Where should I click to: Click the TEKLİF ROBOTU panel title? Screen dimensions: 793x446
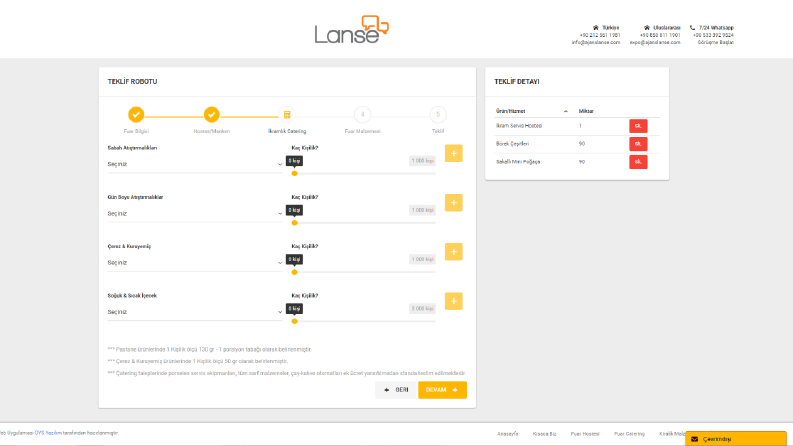click(133, 81)
